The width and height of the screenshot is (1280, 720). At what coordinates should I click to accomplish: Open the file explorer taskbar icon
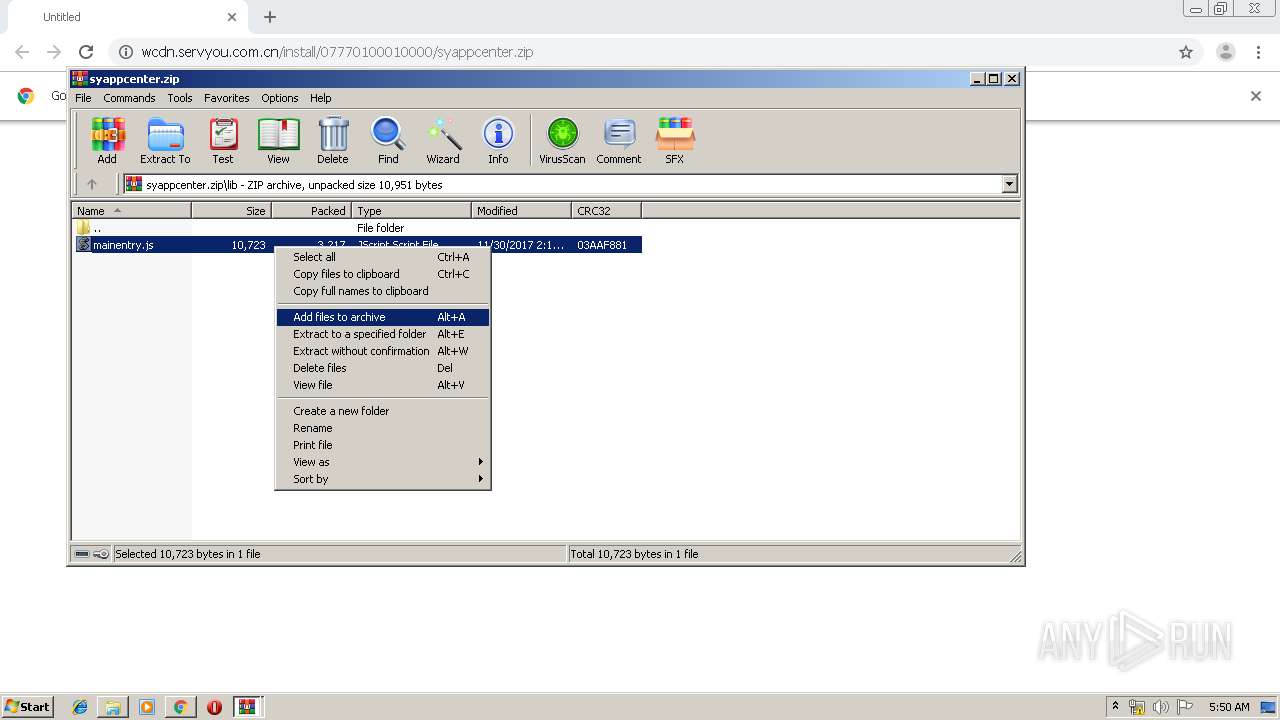113,707
